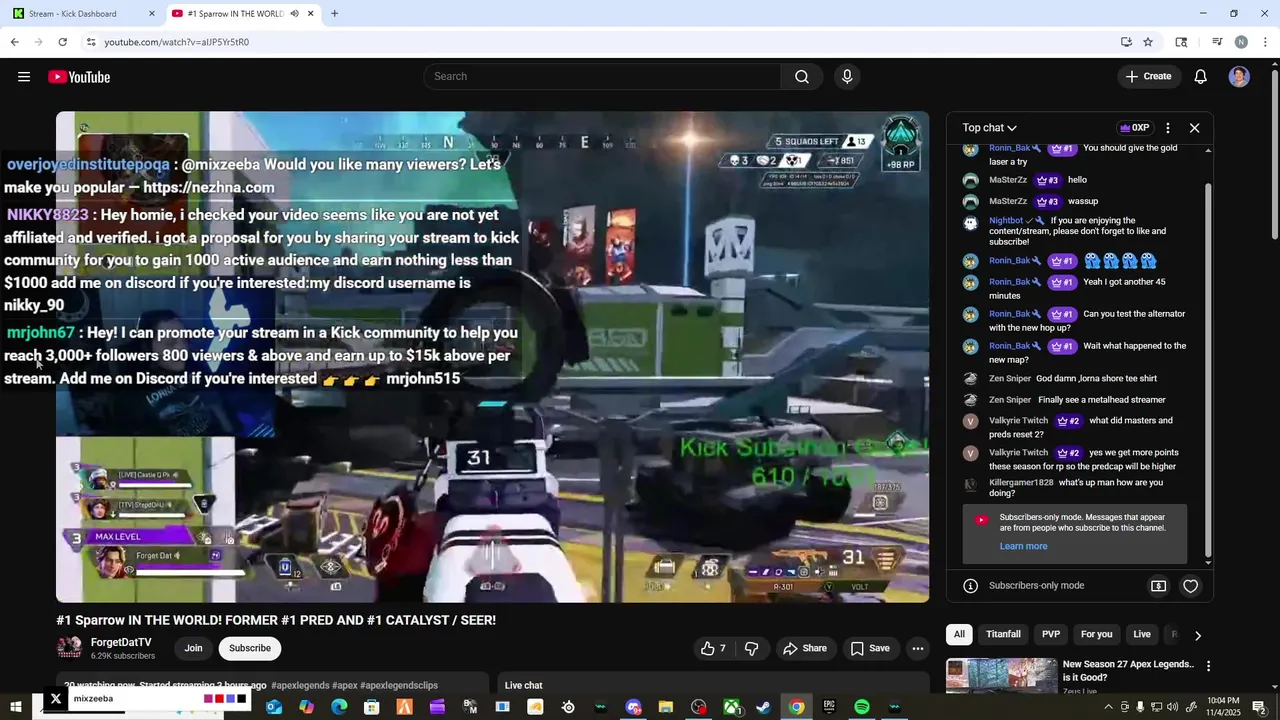Screen dimensions: 1280x720
Task: Bookmark this page with the star
Action: [1148, 42]
